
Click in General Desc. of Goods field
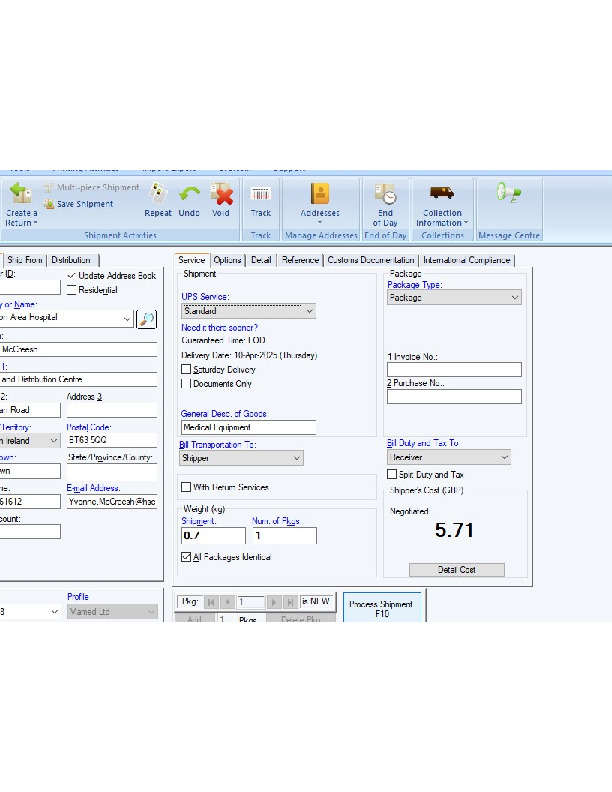point(247,427)
